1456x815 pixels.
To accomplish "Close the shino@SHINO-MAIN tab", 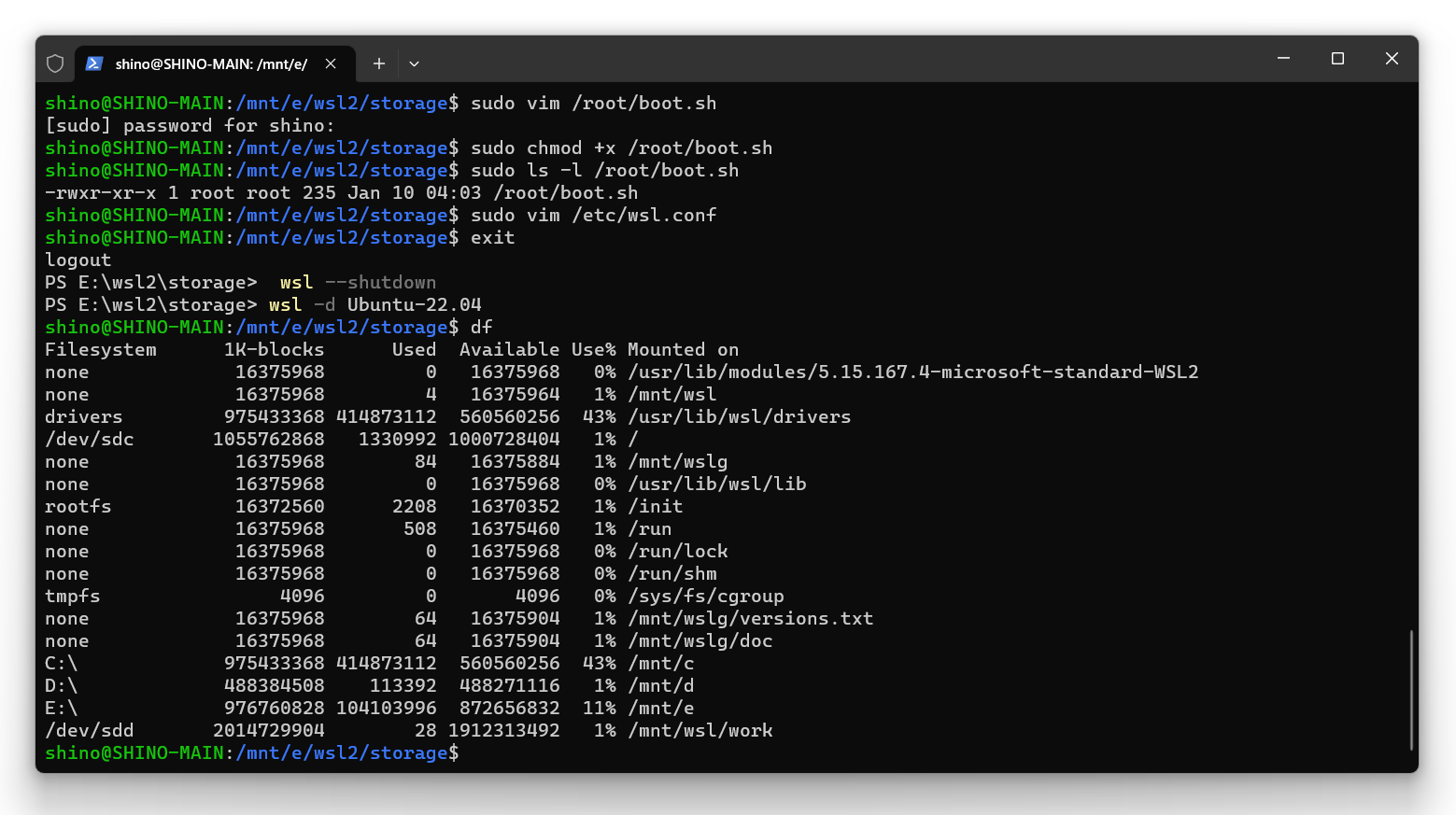I will [x=331, y=63].
